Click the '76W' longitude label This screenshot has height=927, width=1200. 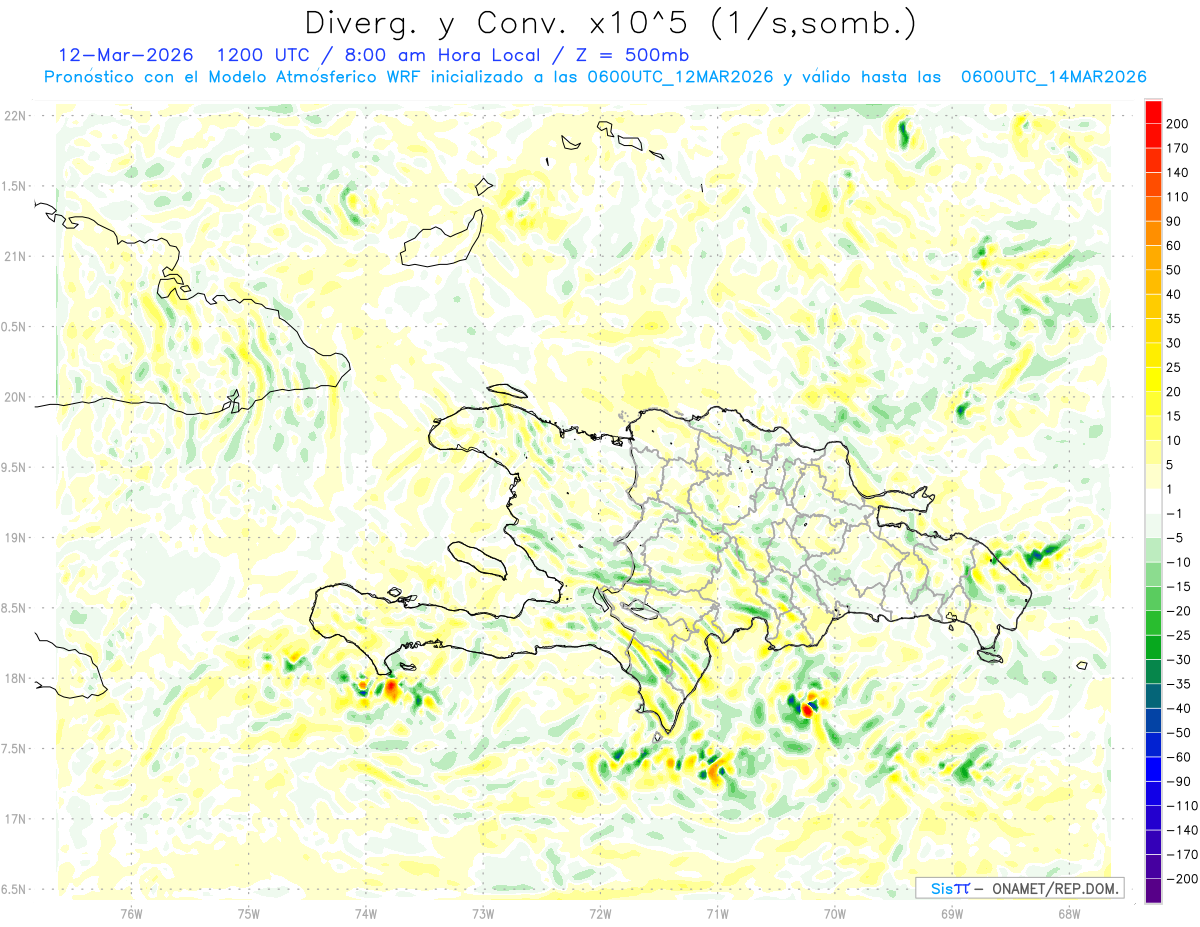tap(132, 912)
